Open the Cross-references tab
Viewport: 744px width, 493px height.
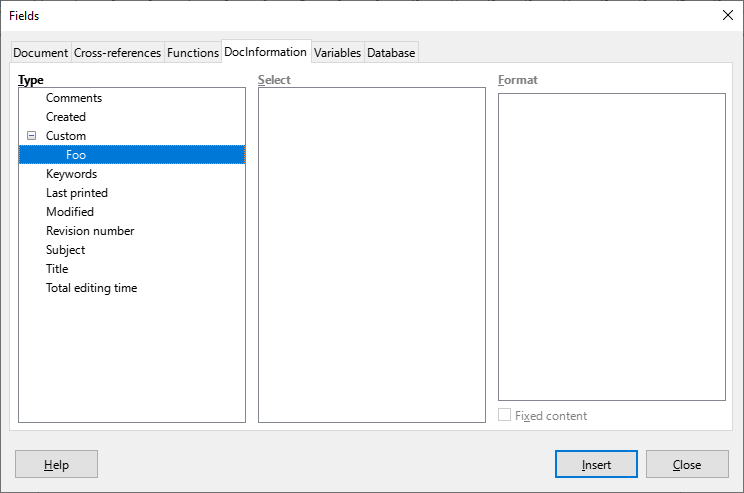coord(117,53)
